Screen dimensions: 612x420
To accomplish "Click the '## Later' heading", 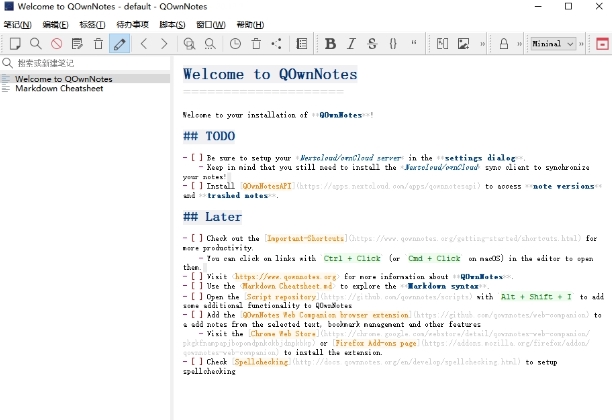I will click(212, 217).
